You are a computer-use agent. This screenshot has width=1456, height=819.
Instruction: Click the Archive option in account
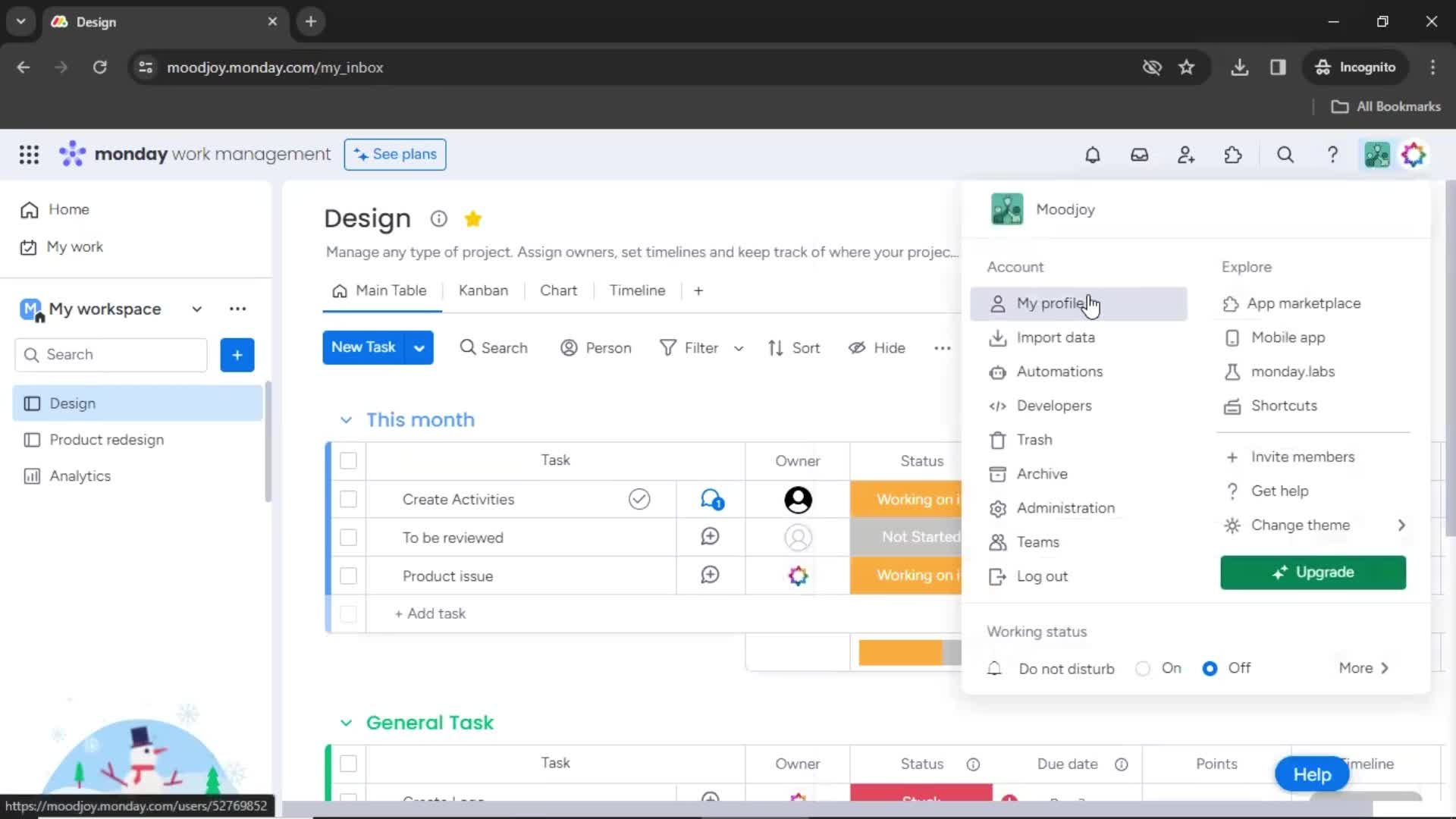point(1042,473)
